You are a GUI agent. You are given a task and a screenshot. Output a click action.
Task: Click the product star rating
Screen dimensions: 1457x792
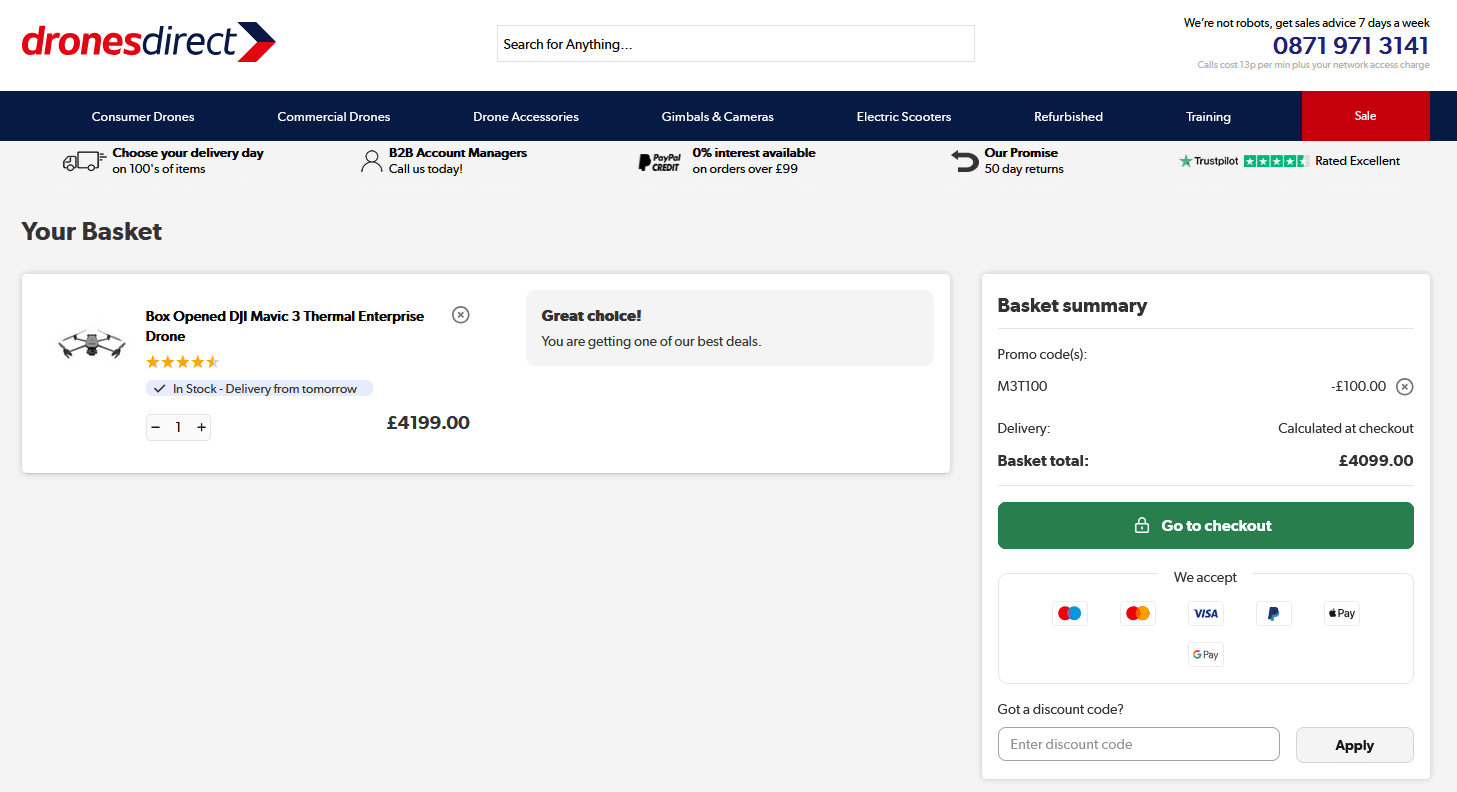pyautogui.click(x=183, y=362)
